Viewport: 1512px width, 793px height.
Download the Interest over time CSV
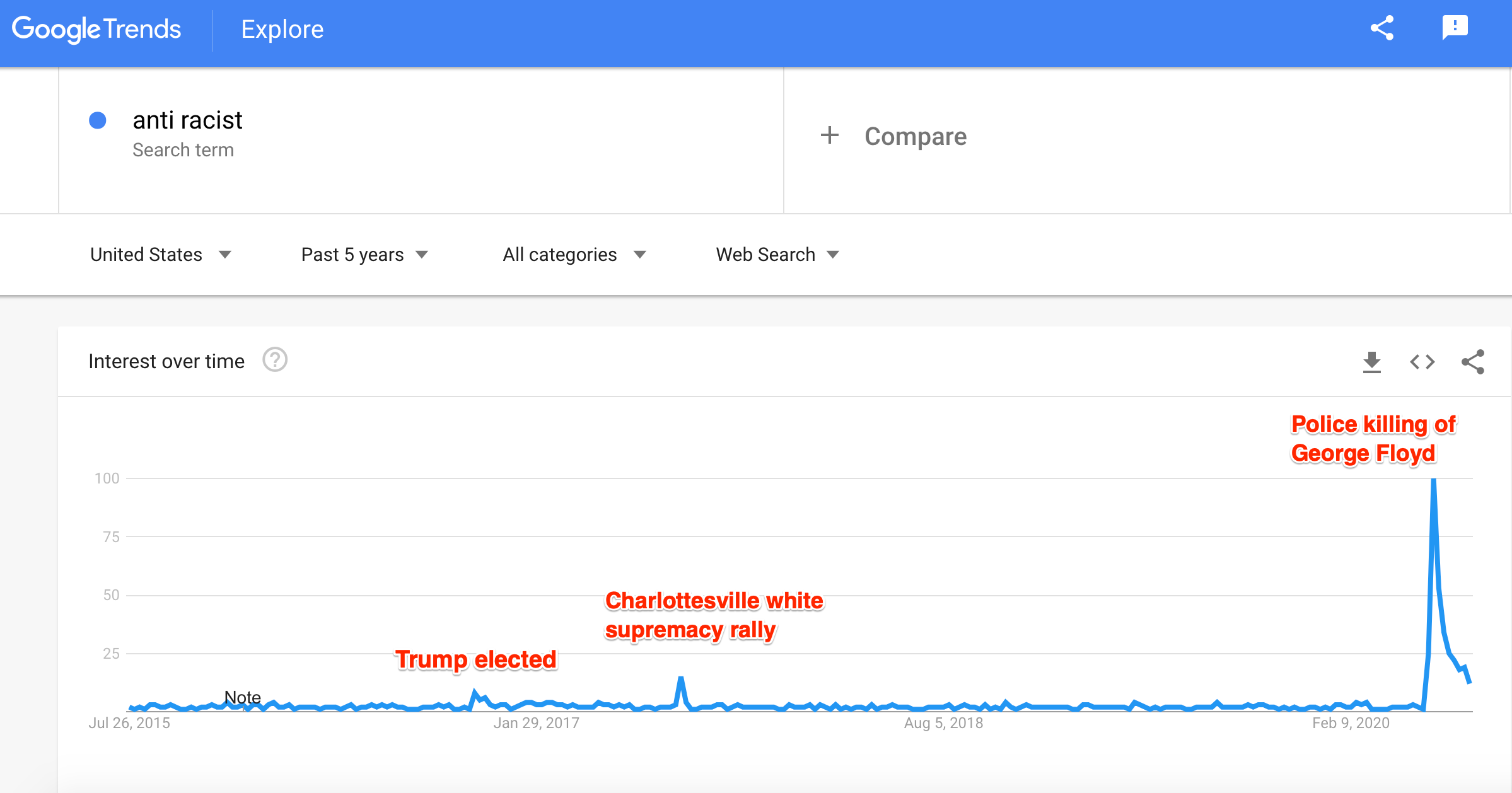[1371, 362]
